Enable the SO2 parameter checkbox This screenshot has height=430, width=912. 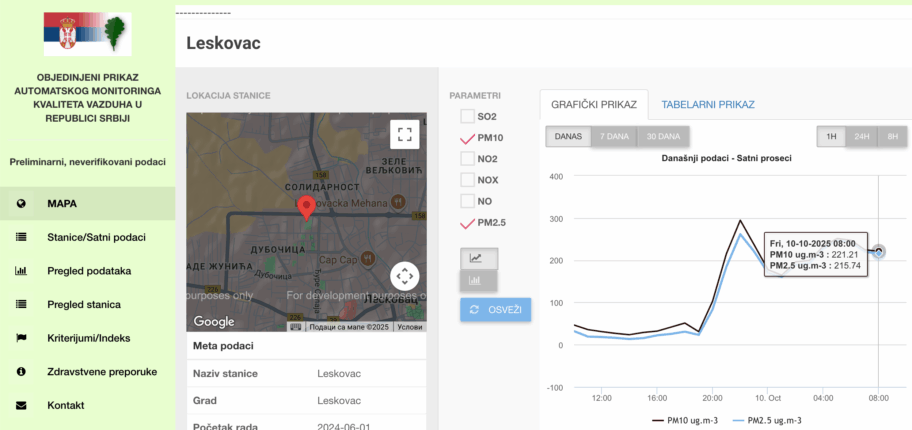467,117
